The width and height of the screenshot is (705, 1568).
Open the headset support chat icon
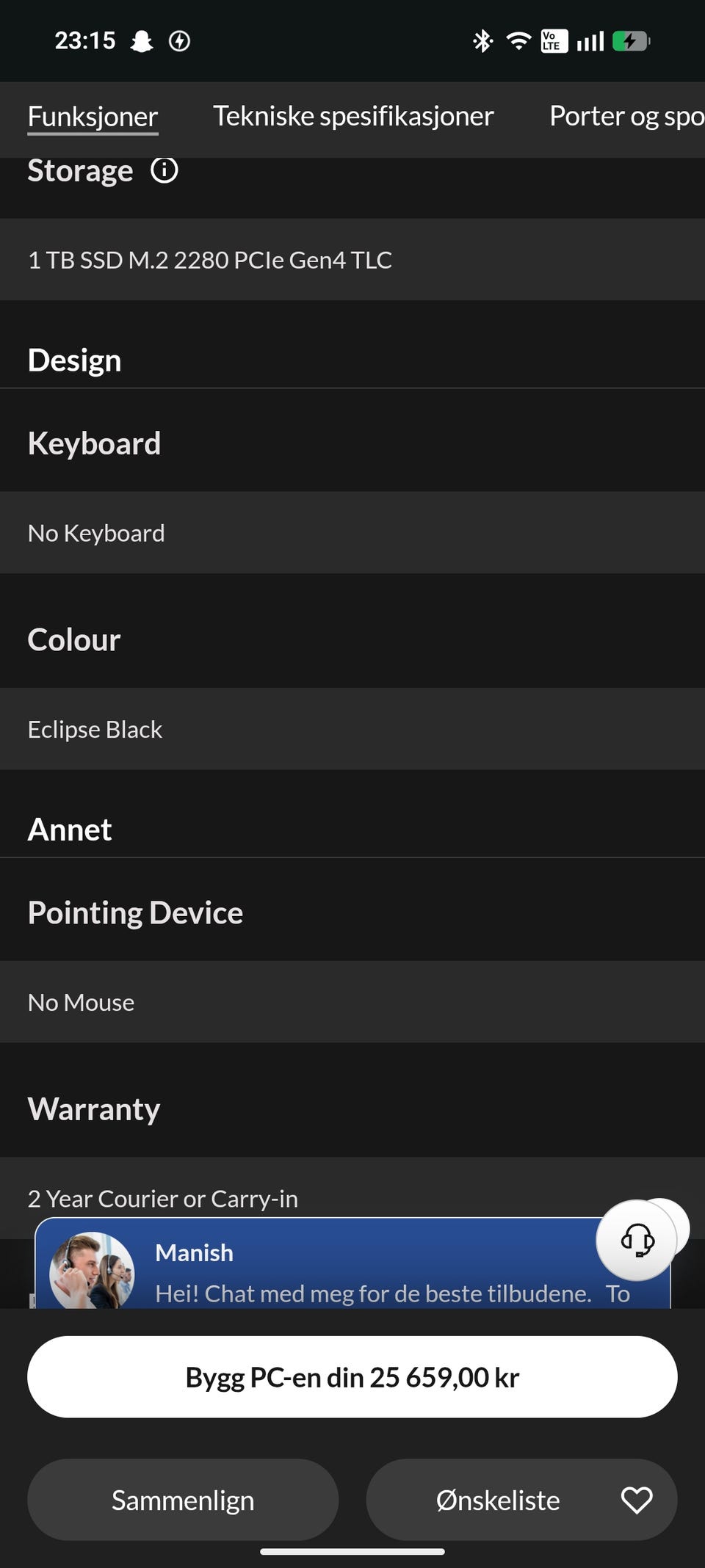pos(637,1240)
